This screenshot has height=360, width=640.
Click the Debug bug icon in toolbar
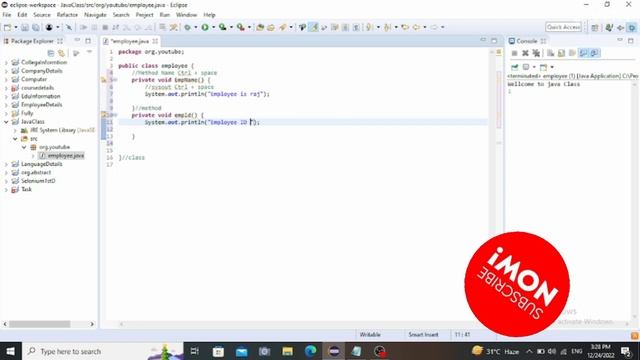[x=187, y=27]
